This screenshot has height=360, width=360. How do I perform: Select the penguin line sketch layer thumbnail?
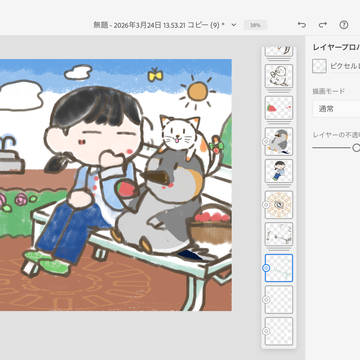279,76
